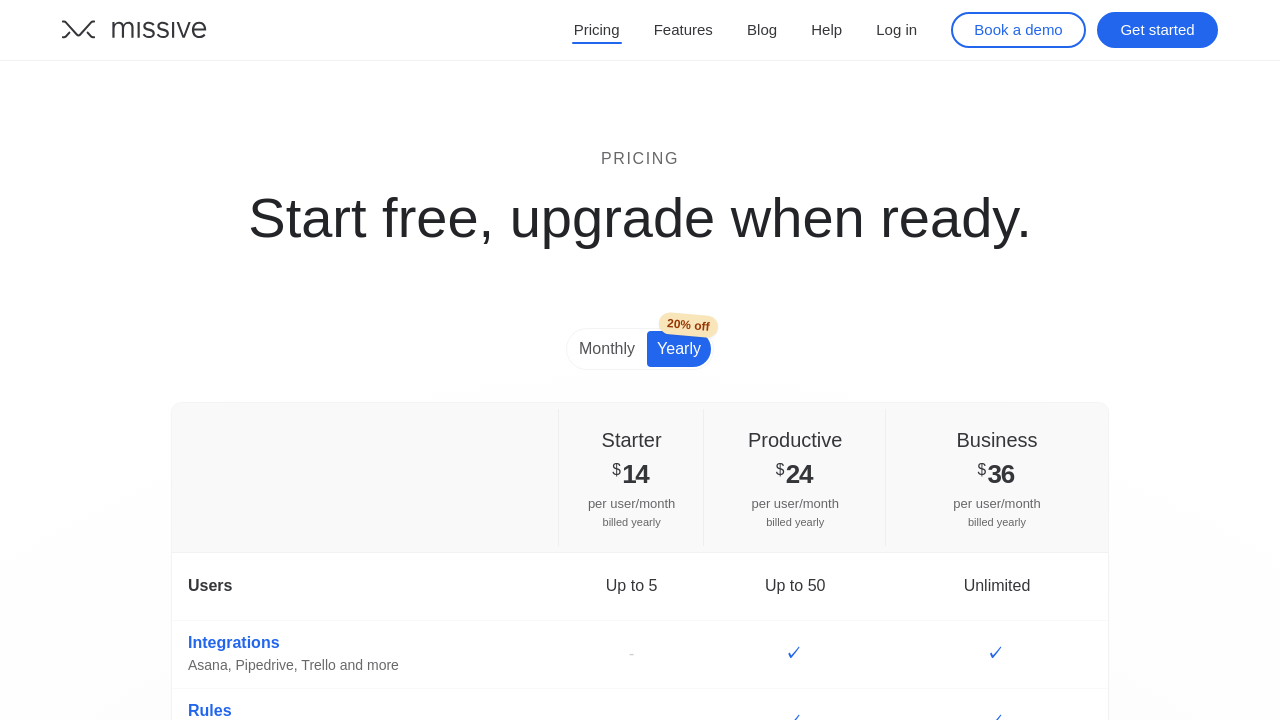The height and width of the screenshot is (720, 1280).
Task: Select Yearly billing option
Action: (679, 349)
